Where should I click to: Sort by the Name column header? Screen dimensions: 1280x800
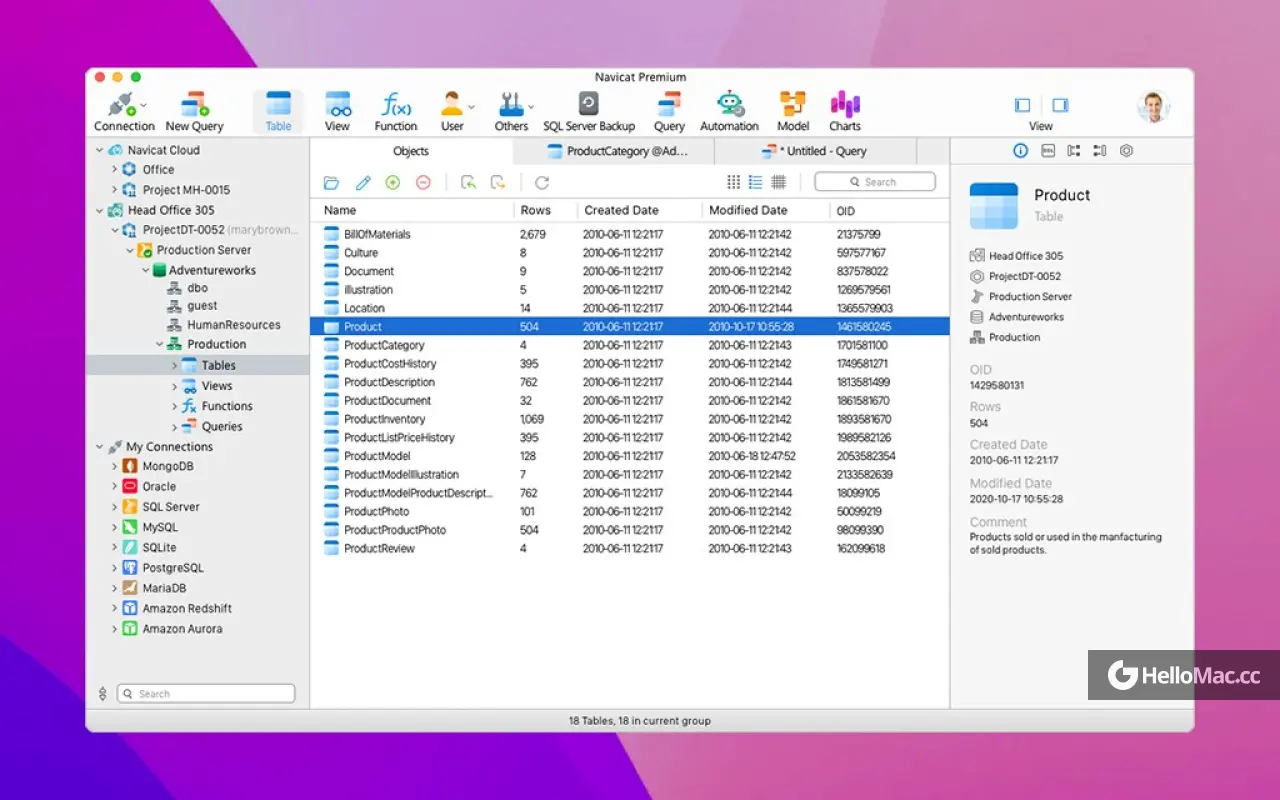click(x=412, y=211)
